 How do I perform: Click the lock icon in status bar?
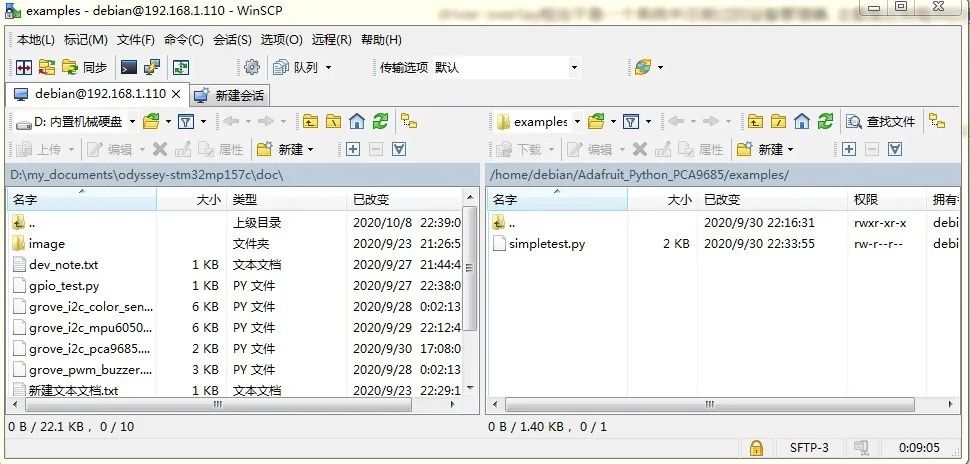(756, 447)
